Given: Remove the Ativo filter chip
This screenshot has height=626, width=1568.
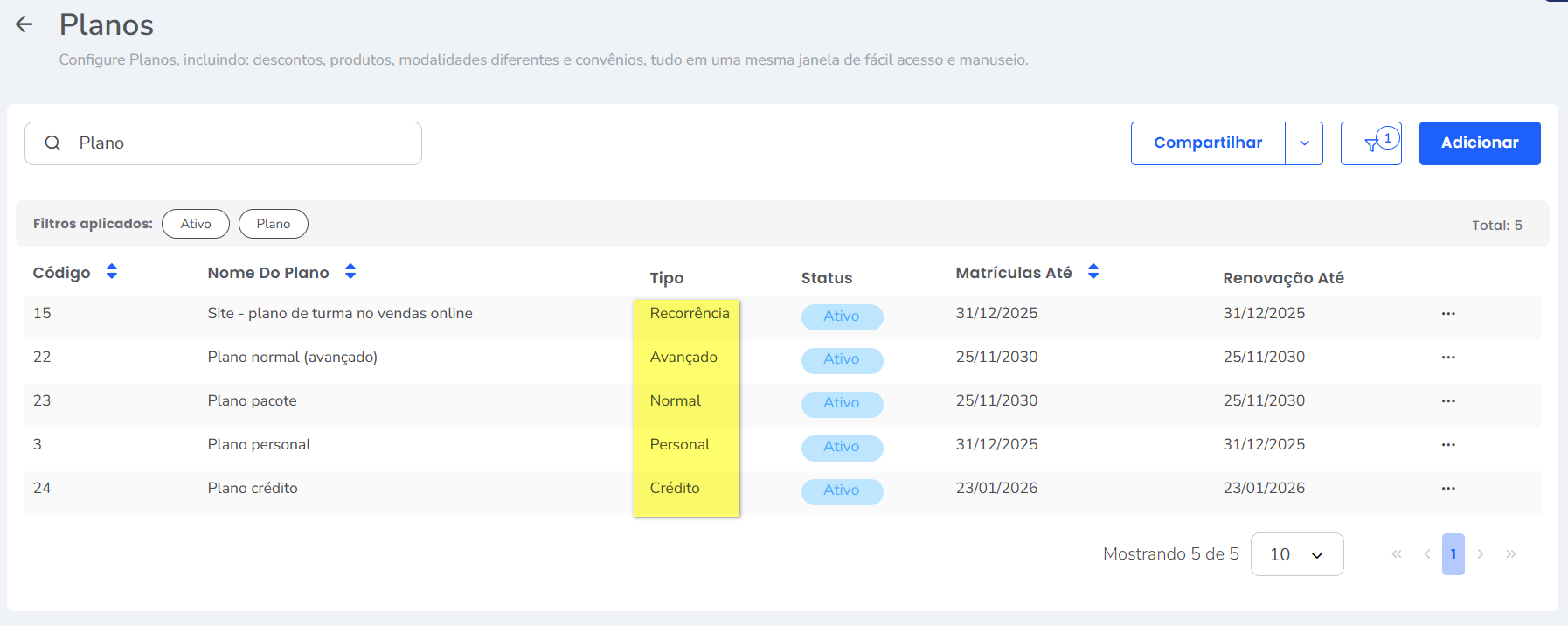Looking at the screenshot, I should 196,224.
